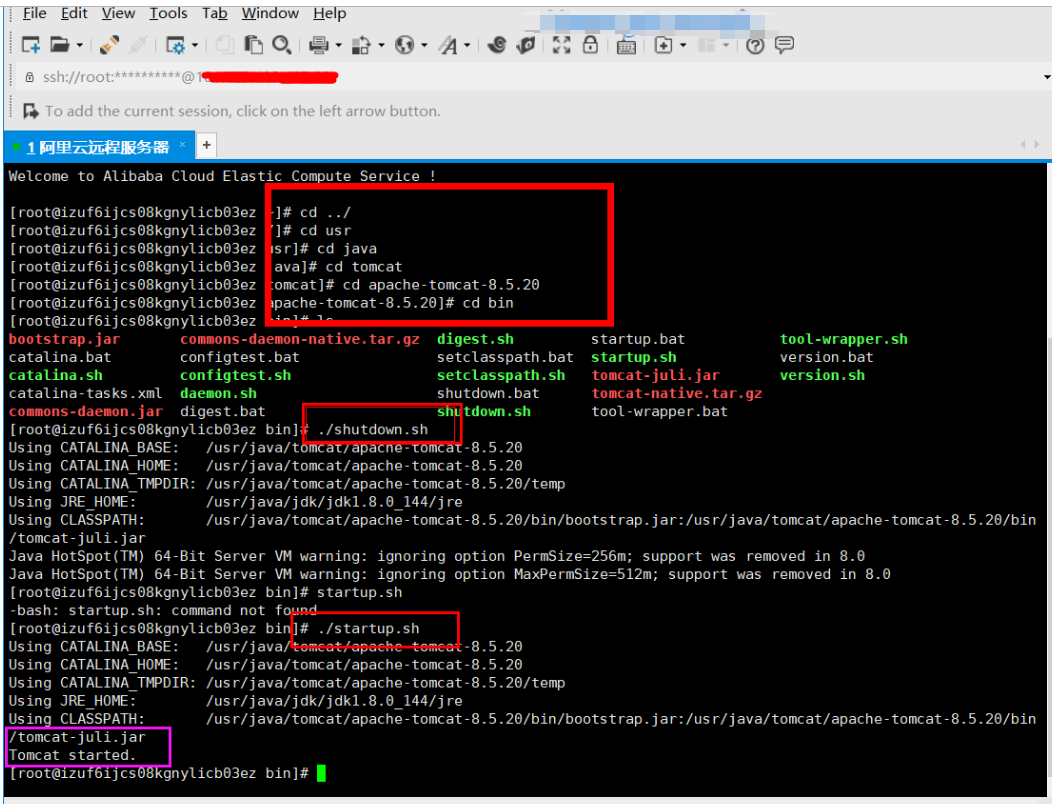This screenshot has width=1052, height=804.
Task: Switch to the 阿里云远程服务器 session tab
Action: tap(97, 147)
